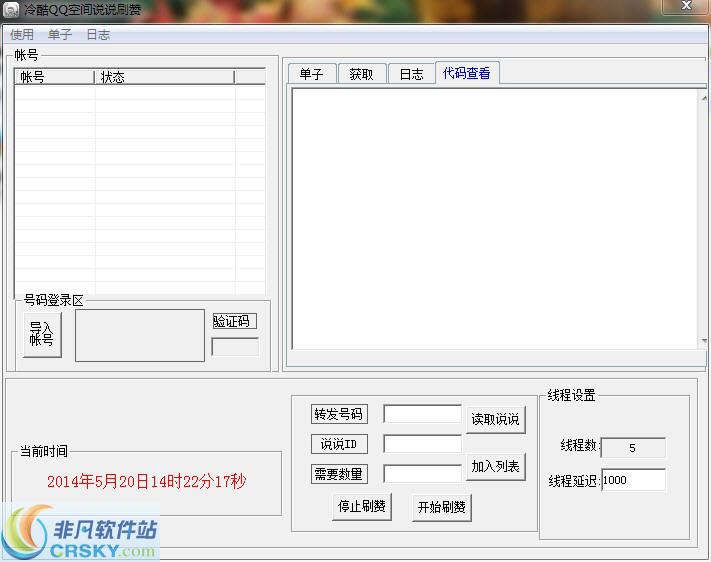711x562 pixels.
Task: Switch to the 单子 tab
Action: click(x=312, y=74)
